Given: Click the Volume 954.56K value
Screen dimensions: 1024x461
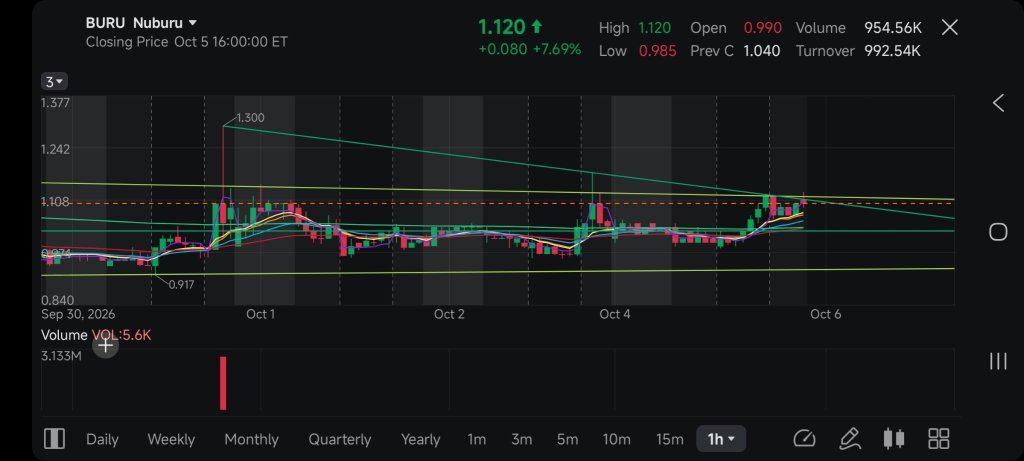Looking at the screenshot, I should (x=893, y=28).
